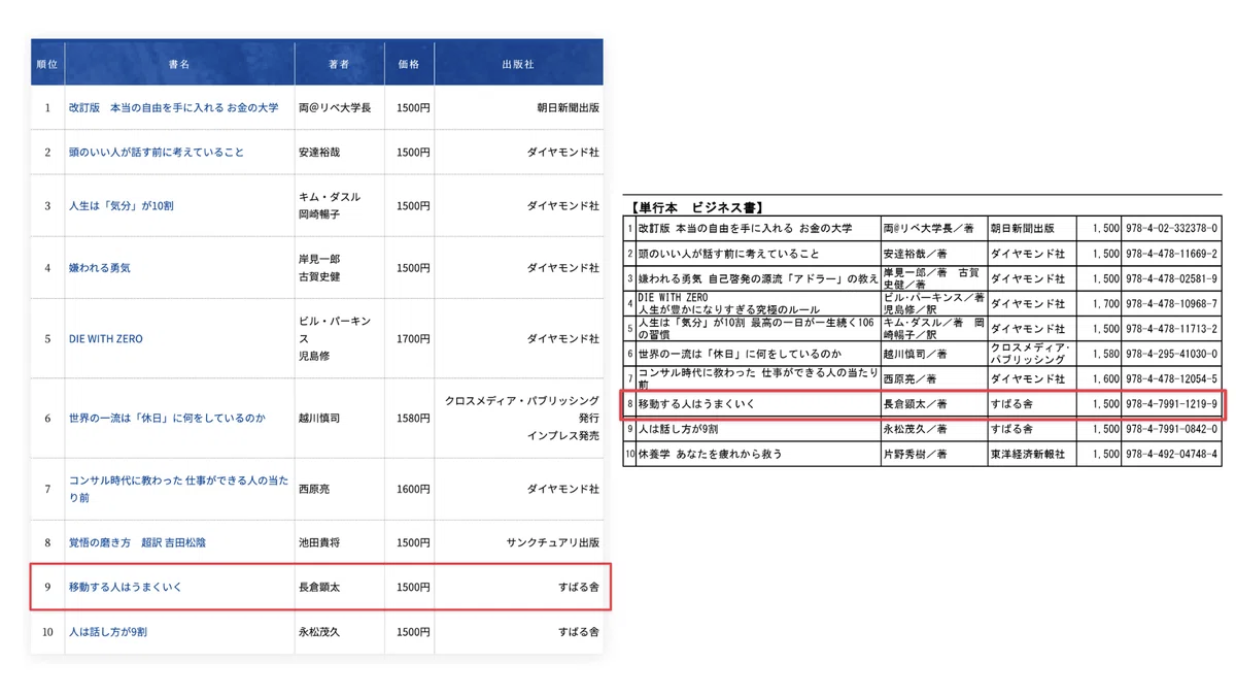Select author 長倉顕太 in left table
Screen dimensions: 1236x690
point(320,587)
